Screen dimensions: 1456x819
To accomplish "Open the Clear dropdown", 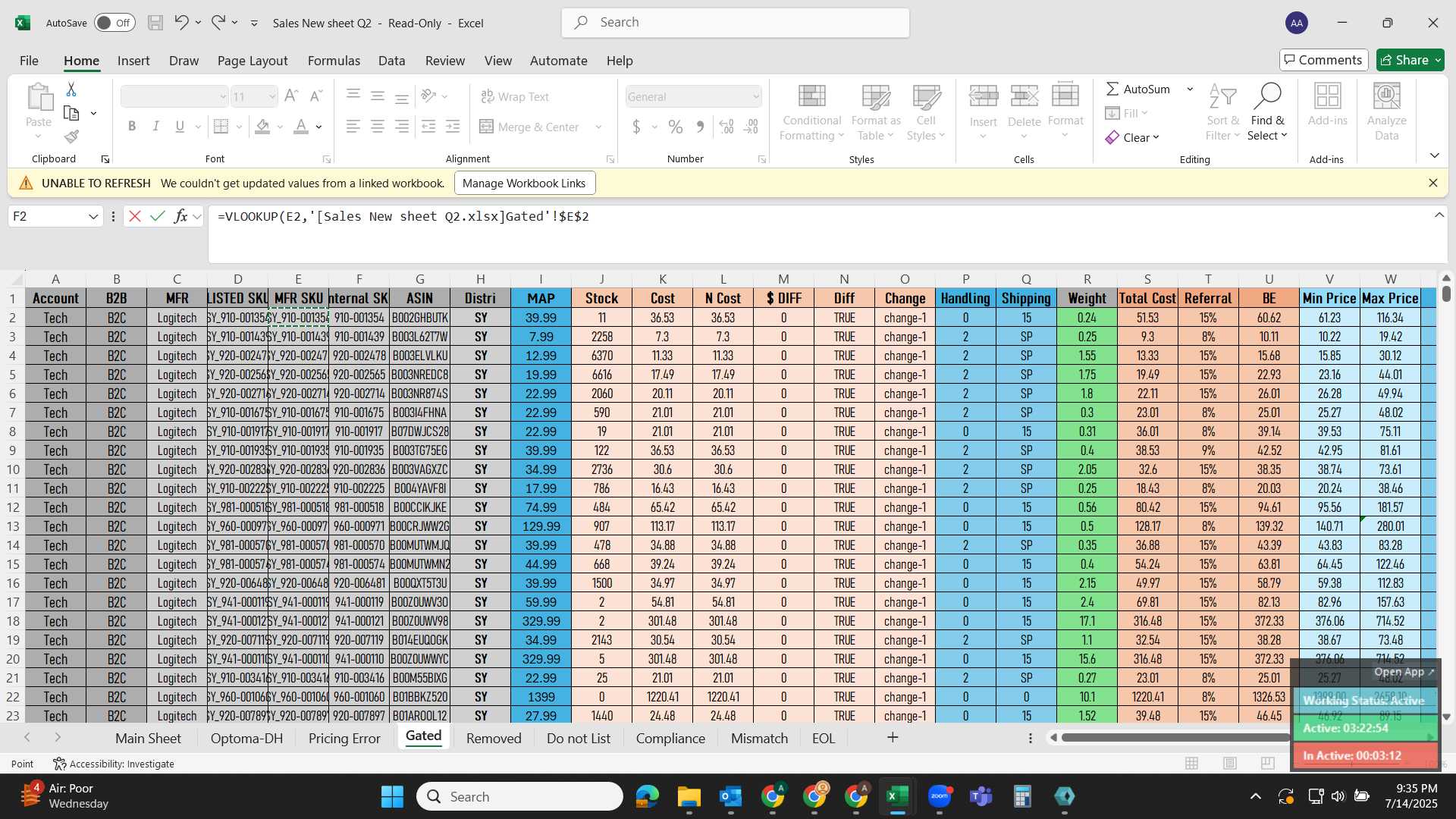I will click(1132, 137).
